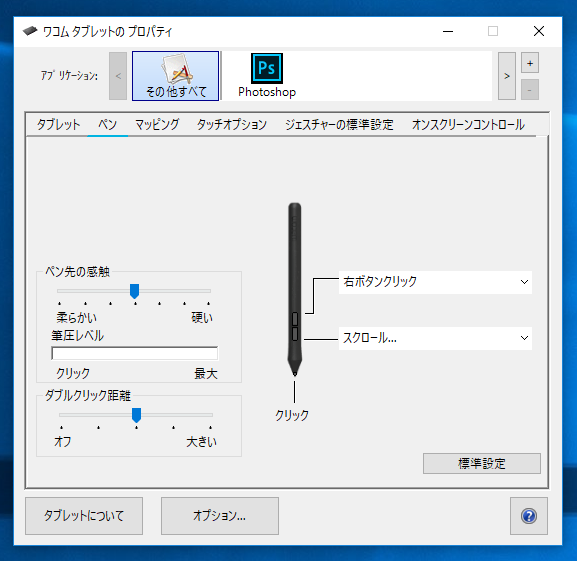Click the 筆圧レベル label
577x561 pixels.
click(78, 335)
